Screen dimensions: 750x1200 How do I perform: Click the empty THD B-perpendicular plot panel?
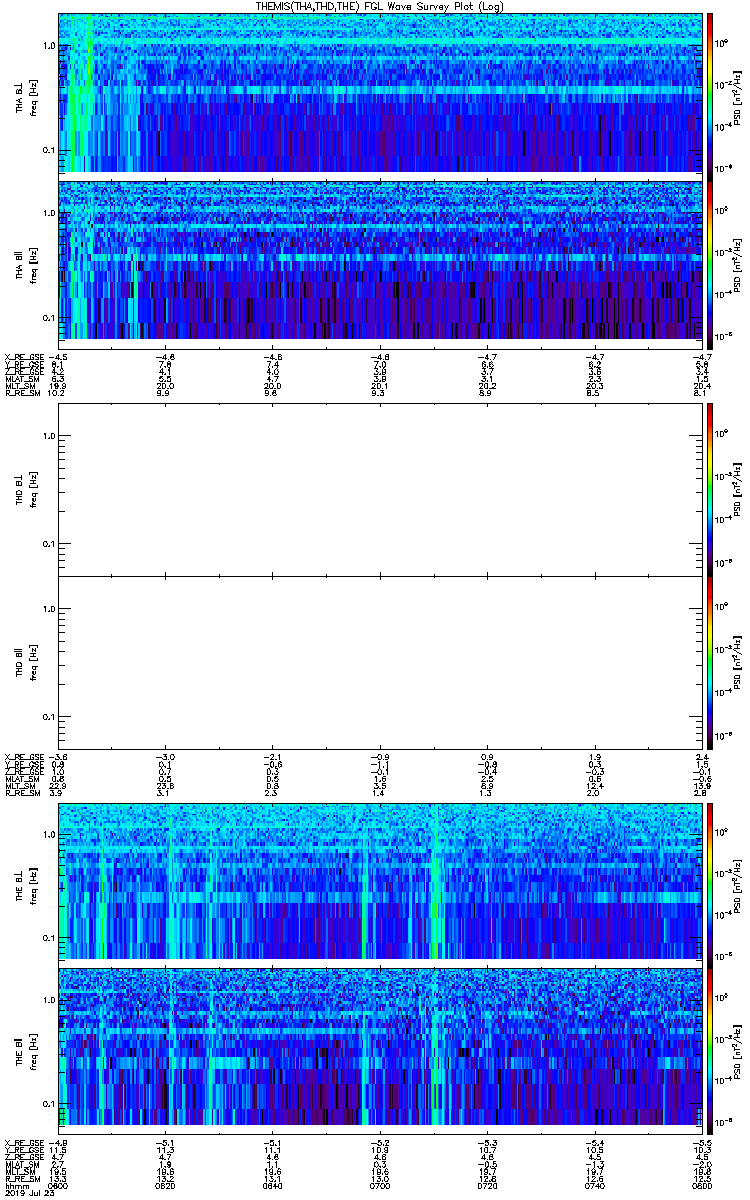379,489
